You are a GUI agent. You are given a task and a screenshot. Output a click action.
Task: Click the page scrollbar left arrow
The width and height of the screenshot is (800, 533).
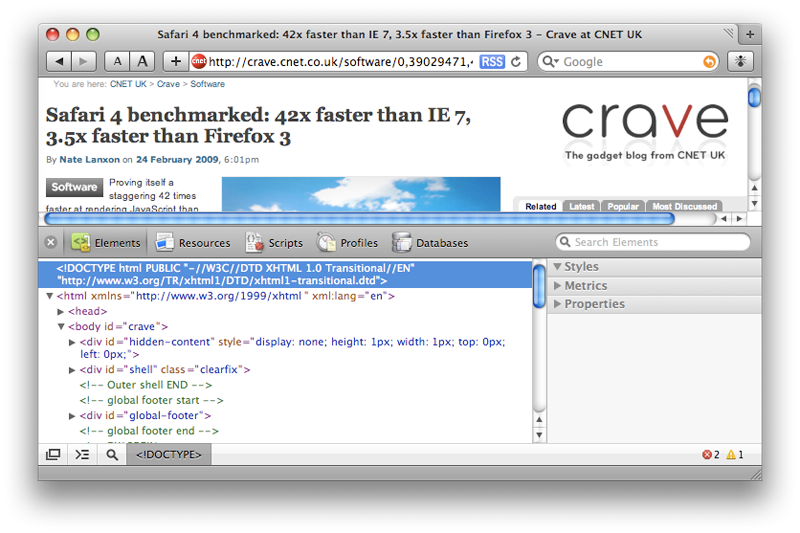724,219
